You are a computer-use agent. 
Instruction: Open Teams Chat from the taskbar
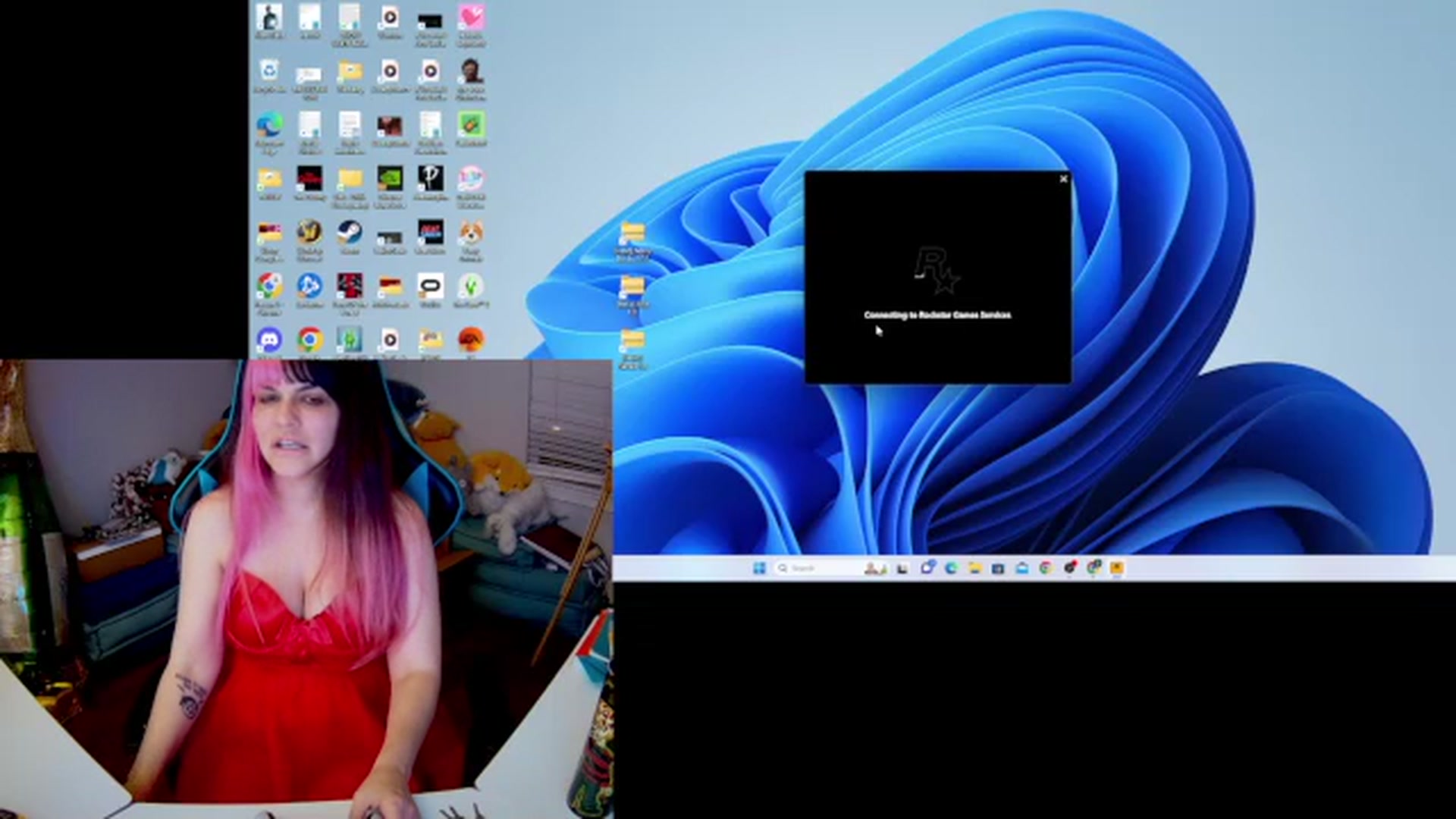[x=927, y=568]
